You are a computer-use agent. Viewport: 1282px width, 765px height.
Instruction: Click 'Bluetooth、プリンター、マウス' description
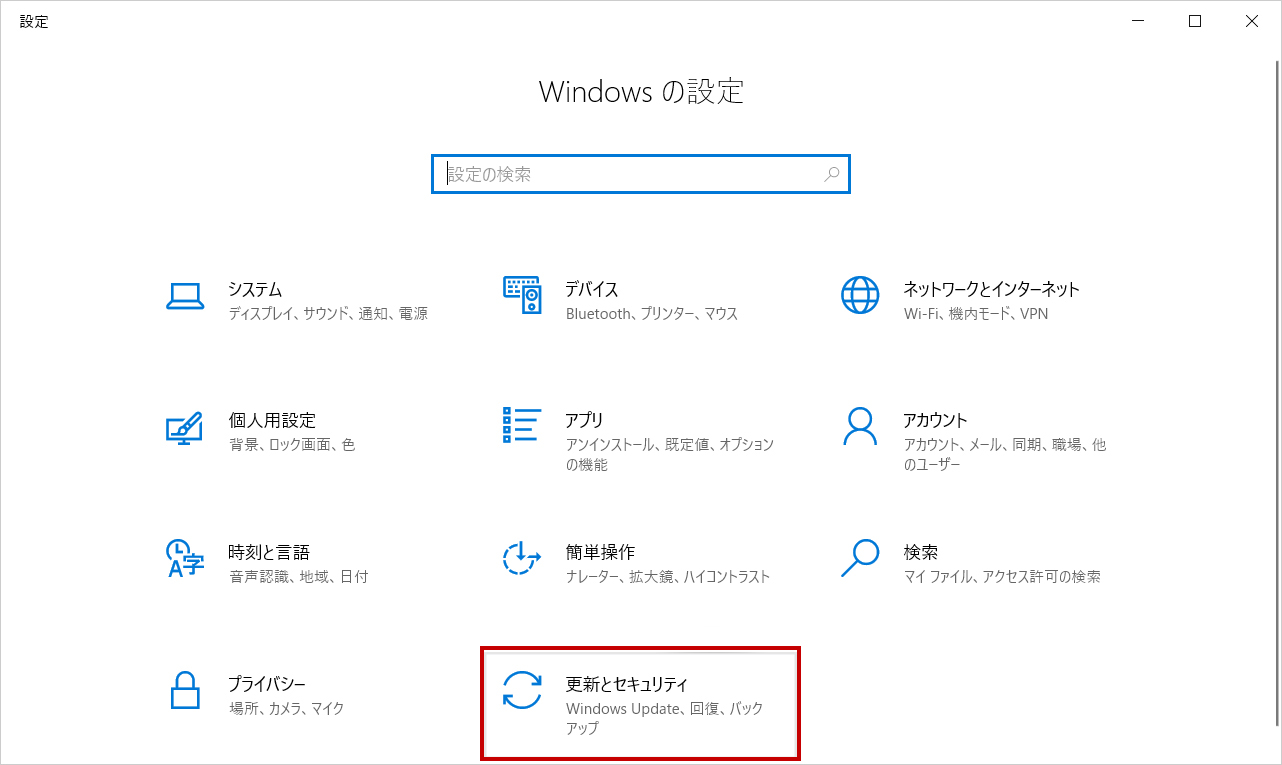coord(652,313)
